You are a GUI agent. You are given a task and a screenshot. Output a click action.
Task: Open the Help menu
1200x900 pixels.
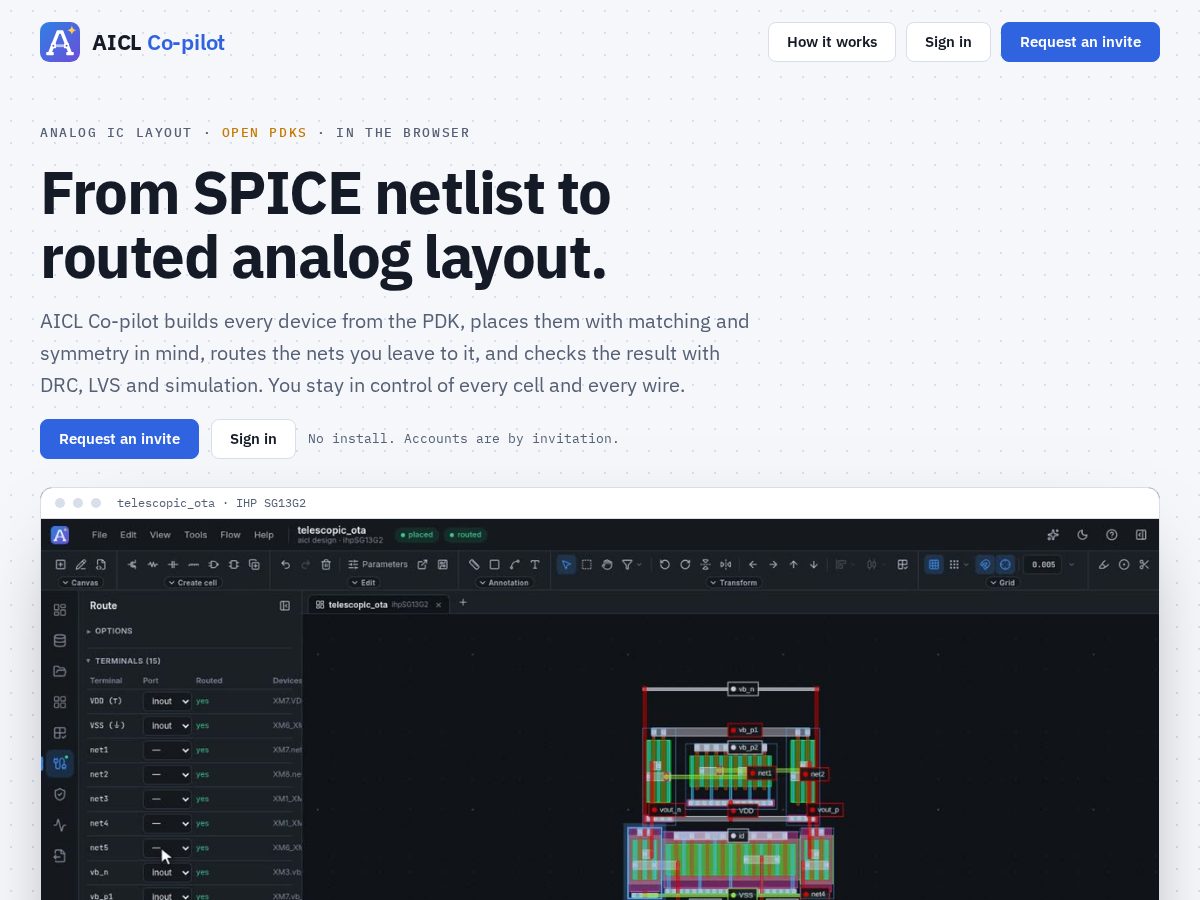[x=264, y=535]
